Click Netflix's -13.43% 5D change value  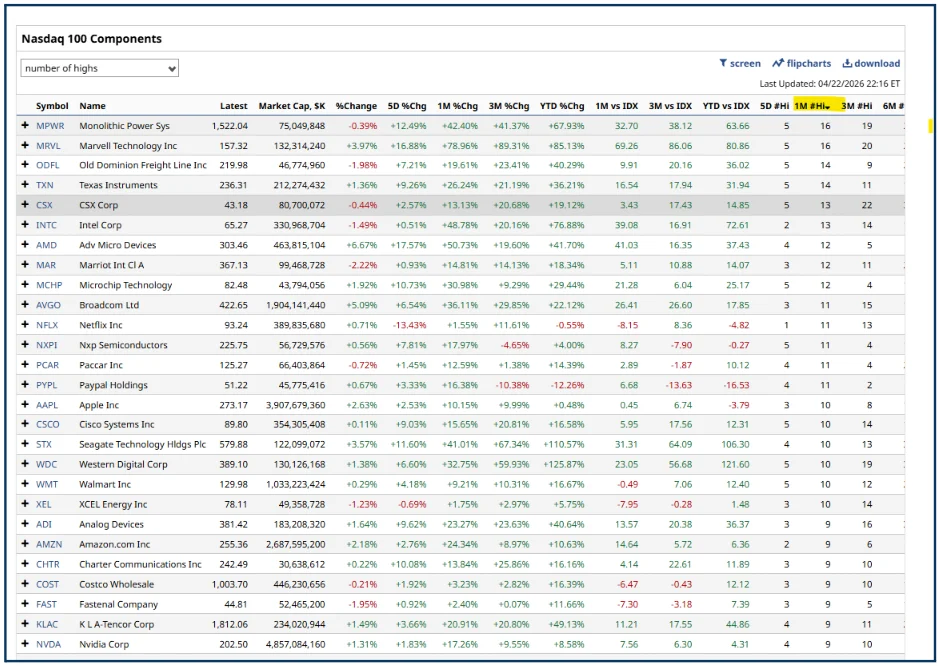coord(409,325)
